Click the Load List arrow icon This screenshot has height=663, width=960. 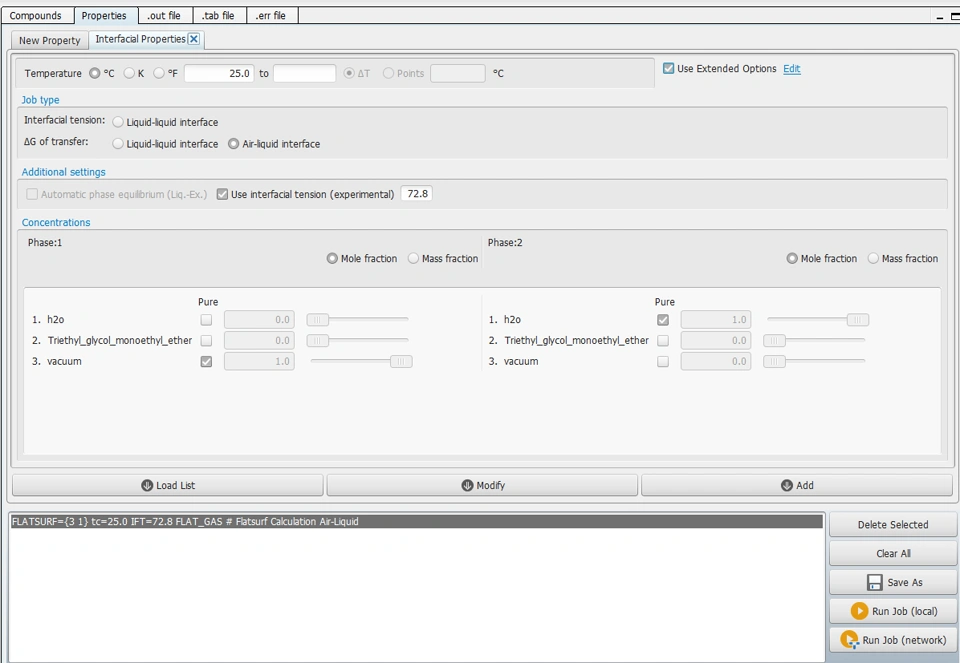[147, 485]
